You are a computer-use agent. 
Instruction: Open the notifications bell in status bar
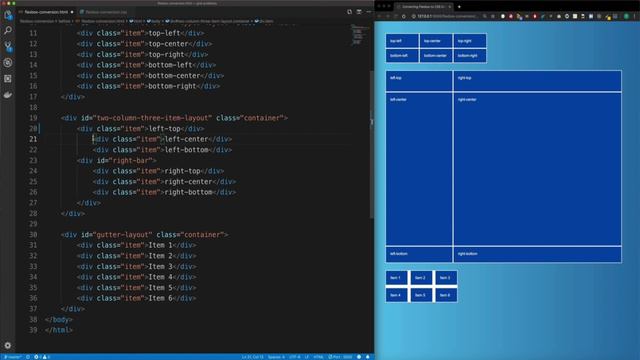[368, 357]
